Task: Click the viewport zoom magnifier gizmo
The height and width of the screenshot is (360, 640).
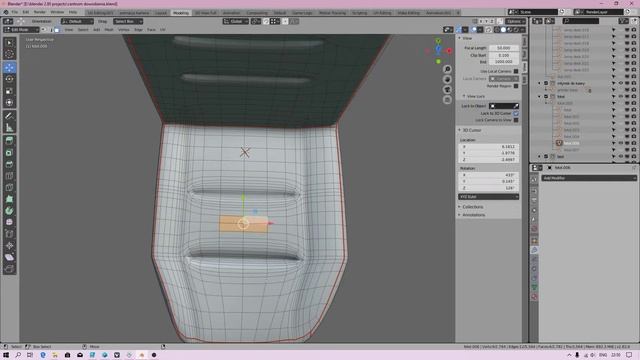Action: pos(447,69)
